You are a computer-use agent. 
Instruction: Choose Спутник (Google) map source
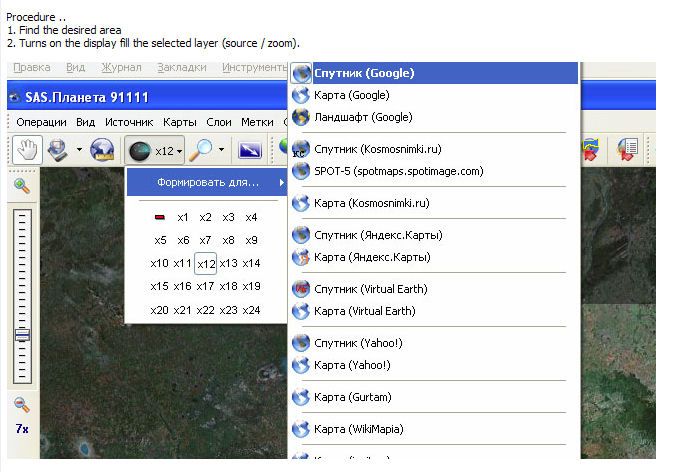pos(363,73)
